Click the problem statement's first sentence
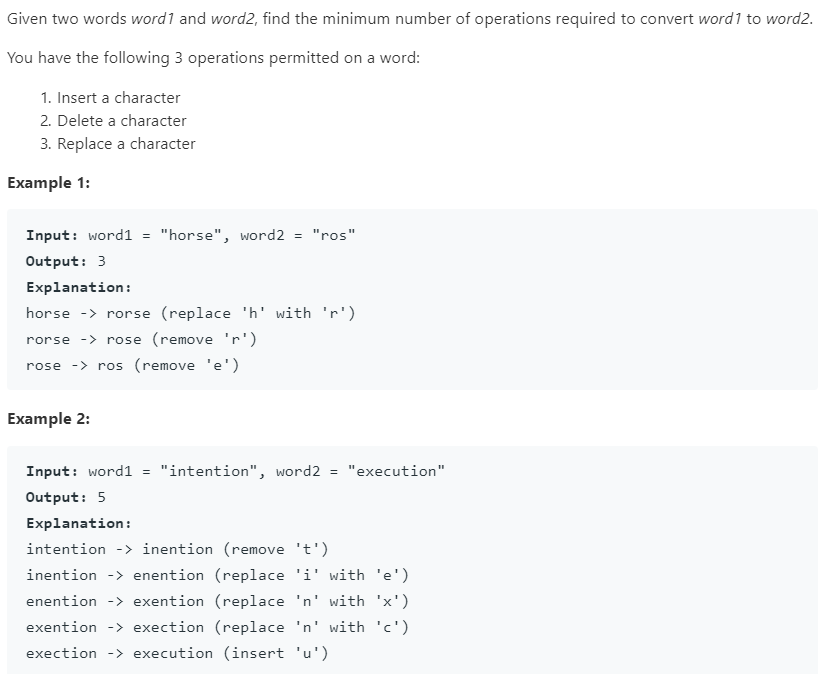 click(410, 20)
